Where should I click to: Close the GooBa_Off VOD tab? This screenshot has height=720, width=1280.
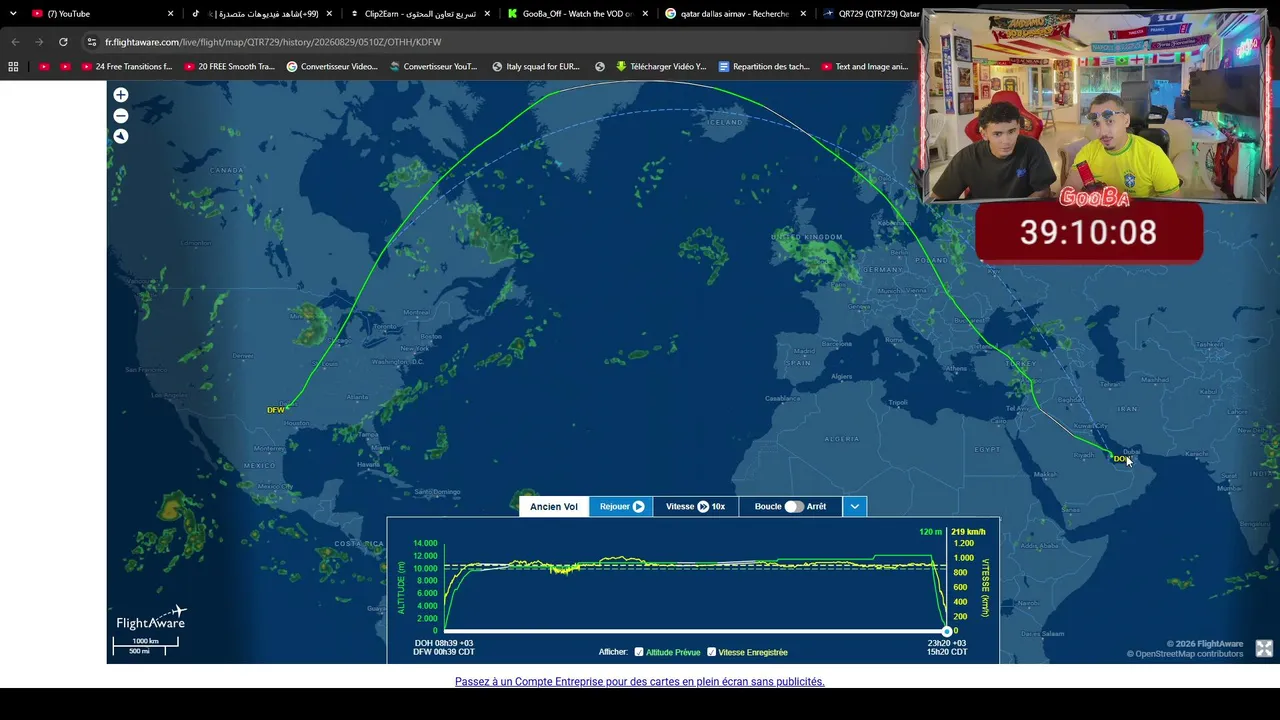pyautogui.click(x=645, y=14)
